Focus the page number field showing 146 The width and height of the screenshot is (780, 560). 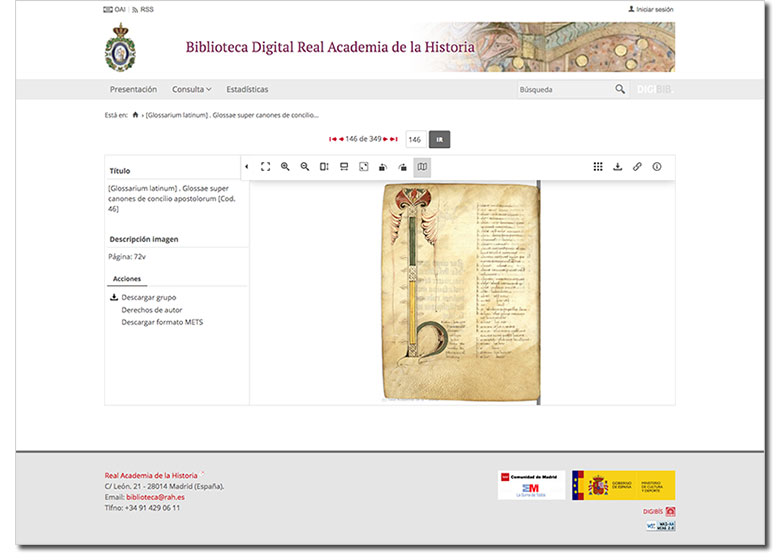(x=415, y=140)
